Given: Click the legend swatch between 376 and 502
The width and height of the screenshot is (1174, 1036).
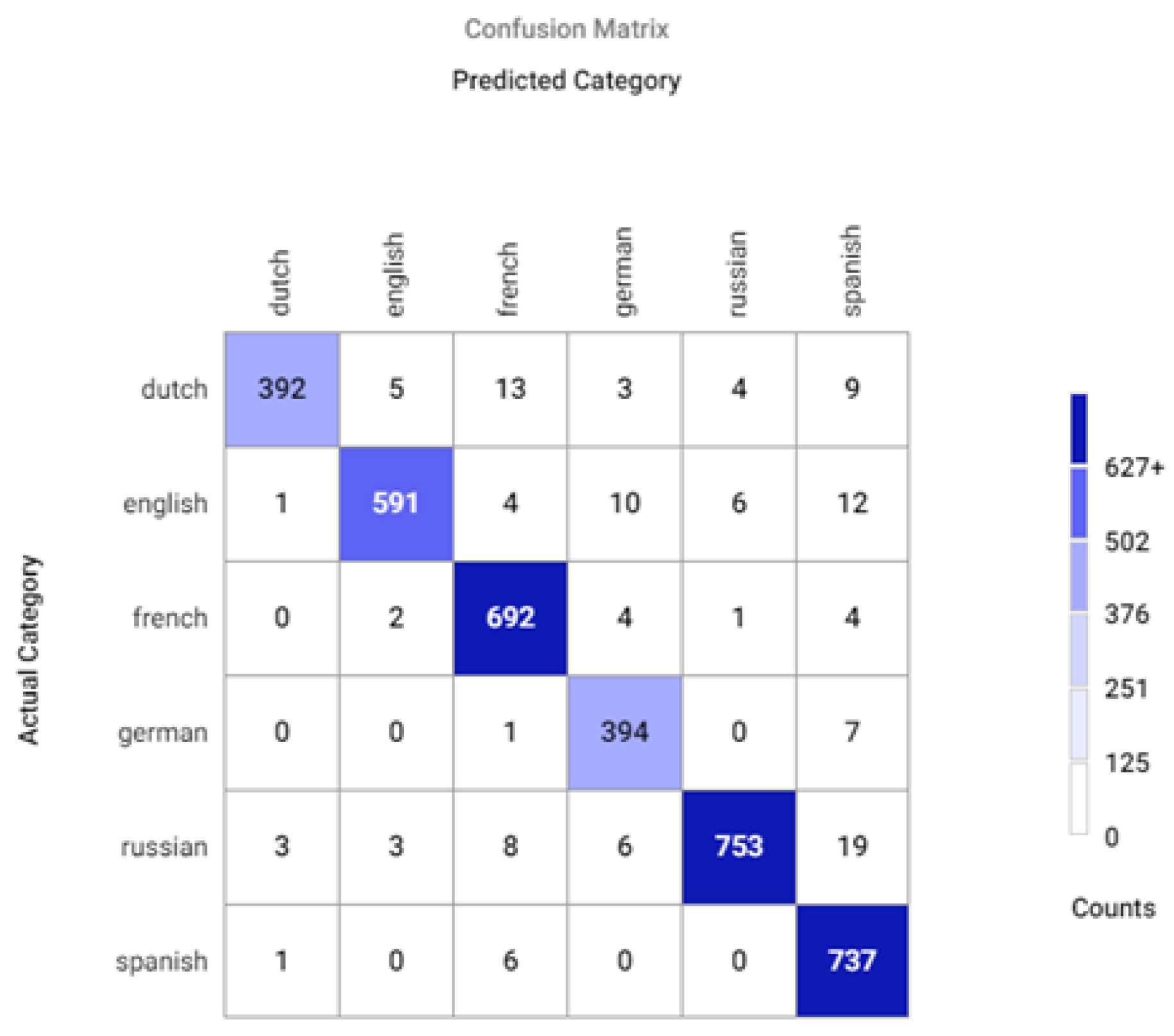Looking at the screenshot, I should click(1078, 577).
